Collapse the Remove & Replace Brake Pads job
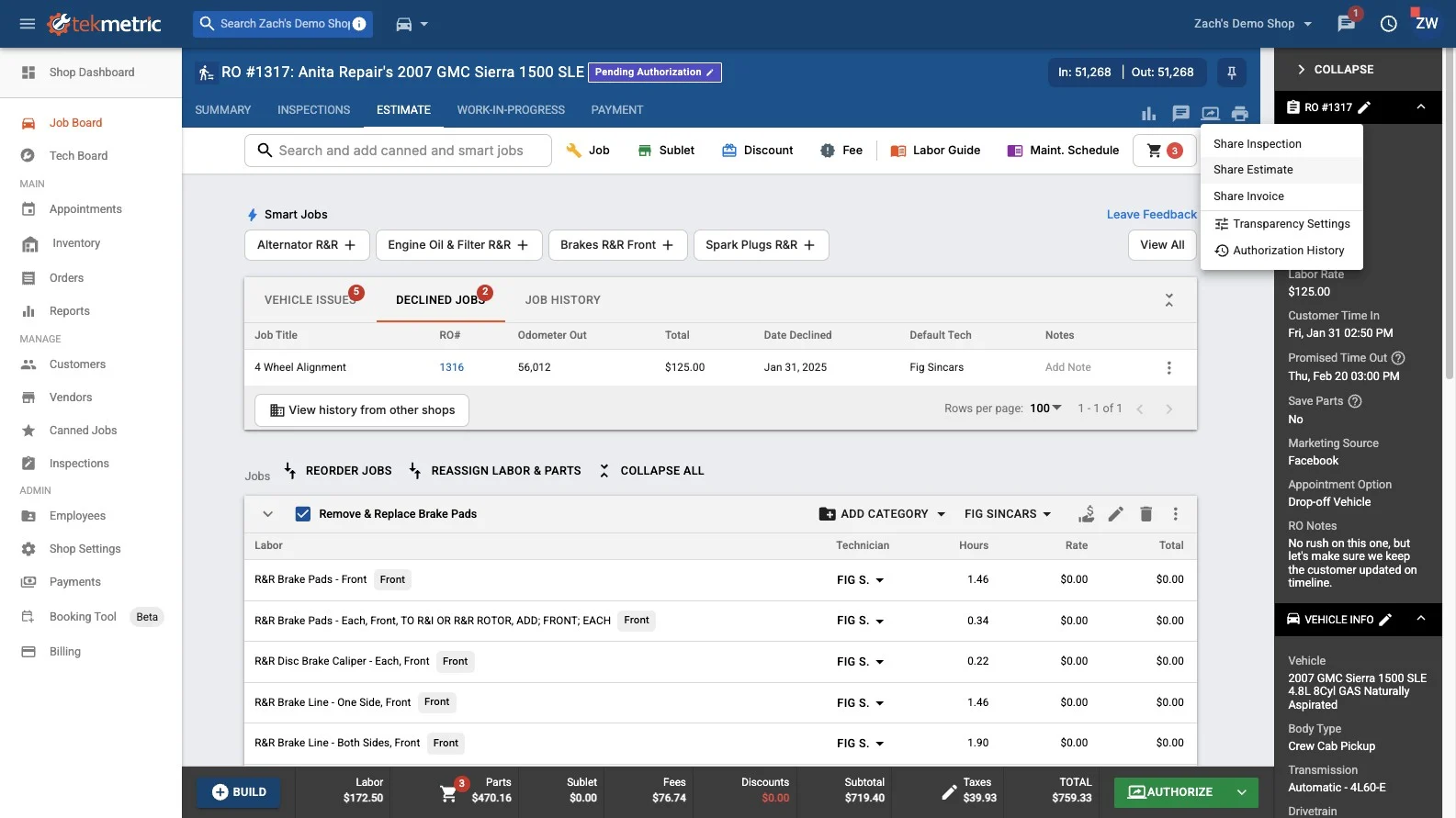1456x818 pixels. 267,514
